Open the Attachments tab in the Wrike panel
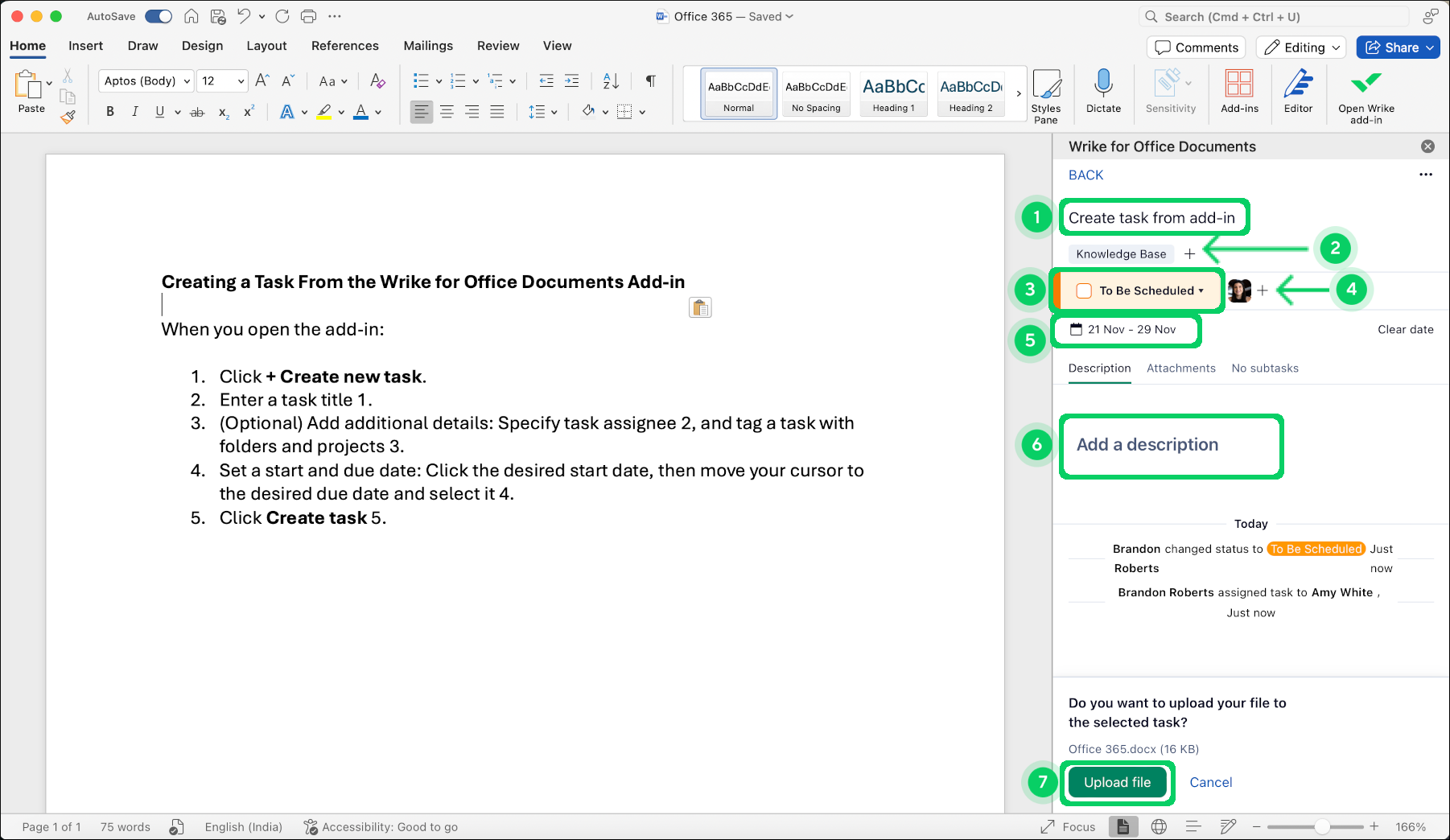This screenshot has height=840, width=1450. (x=1180, y=368)
